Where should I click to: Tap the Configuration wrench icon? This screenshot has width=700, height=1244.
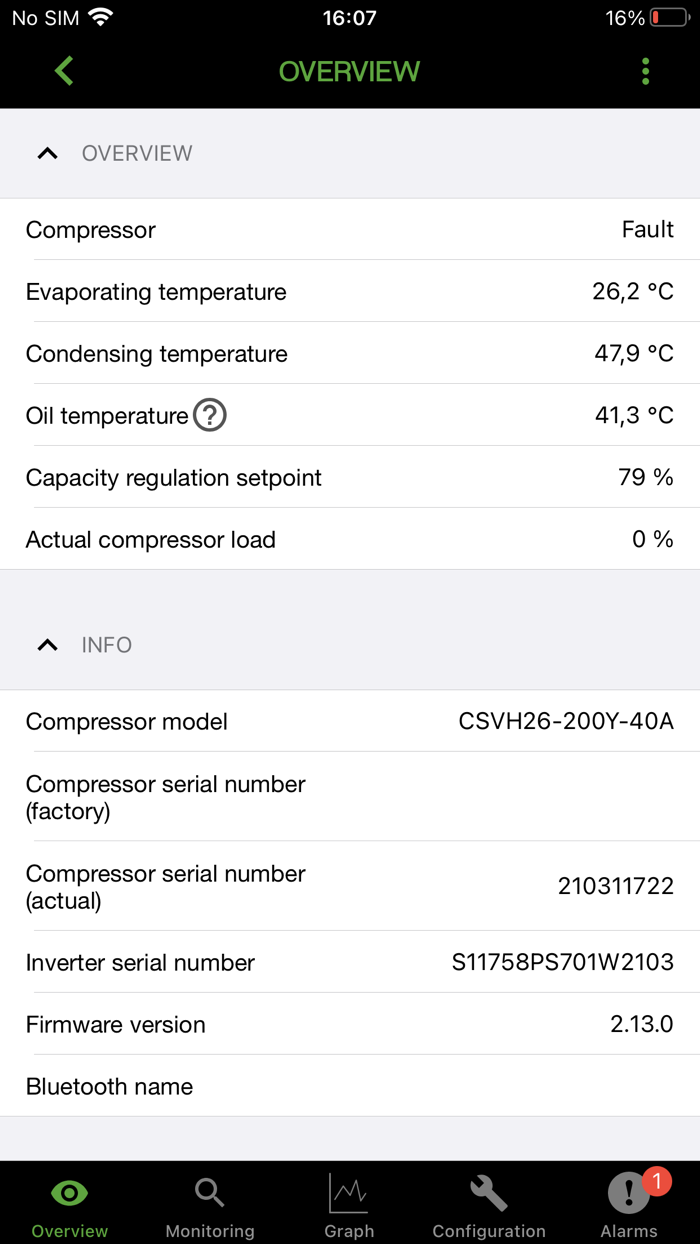click(x=488, y=1192)
